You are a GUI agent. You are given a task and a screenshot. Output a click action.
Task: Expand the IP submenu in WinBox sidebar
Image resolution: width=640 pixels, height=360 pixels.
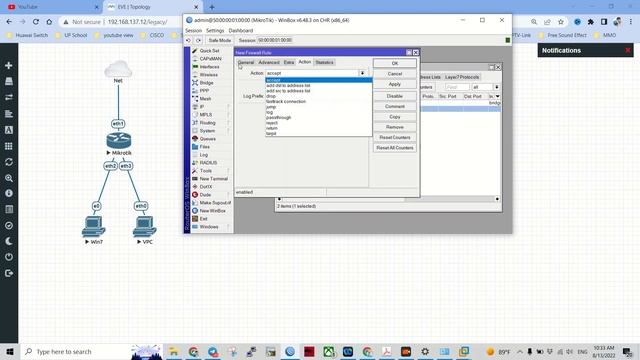coord(211,107)
